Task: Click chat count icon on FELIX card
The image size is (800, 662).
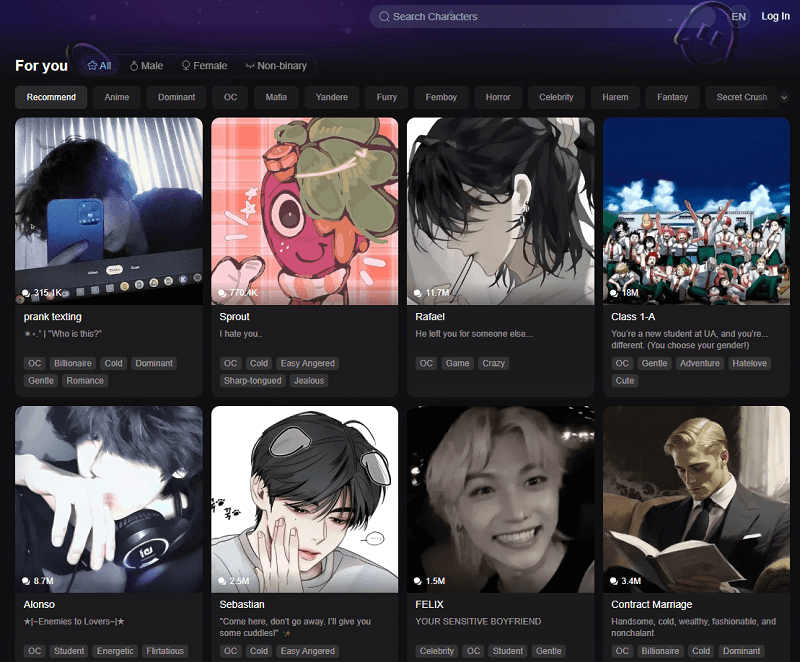Action: click(418, 581)
